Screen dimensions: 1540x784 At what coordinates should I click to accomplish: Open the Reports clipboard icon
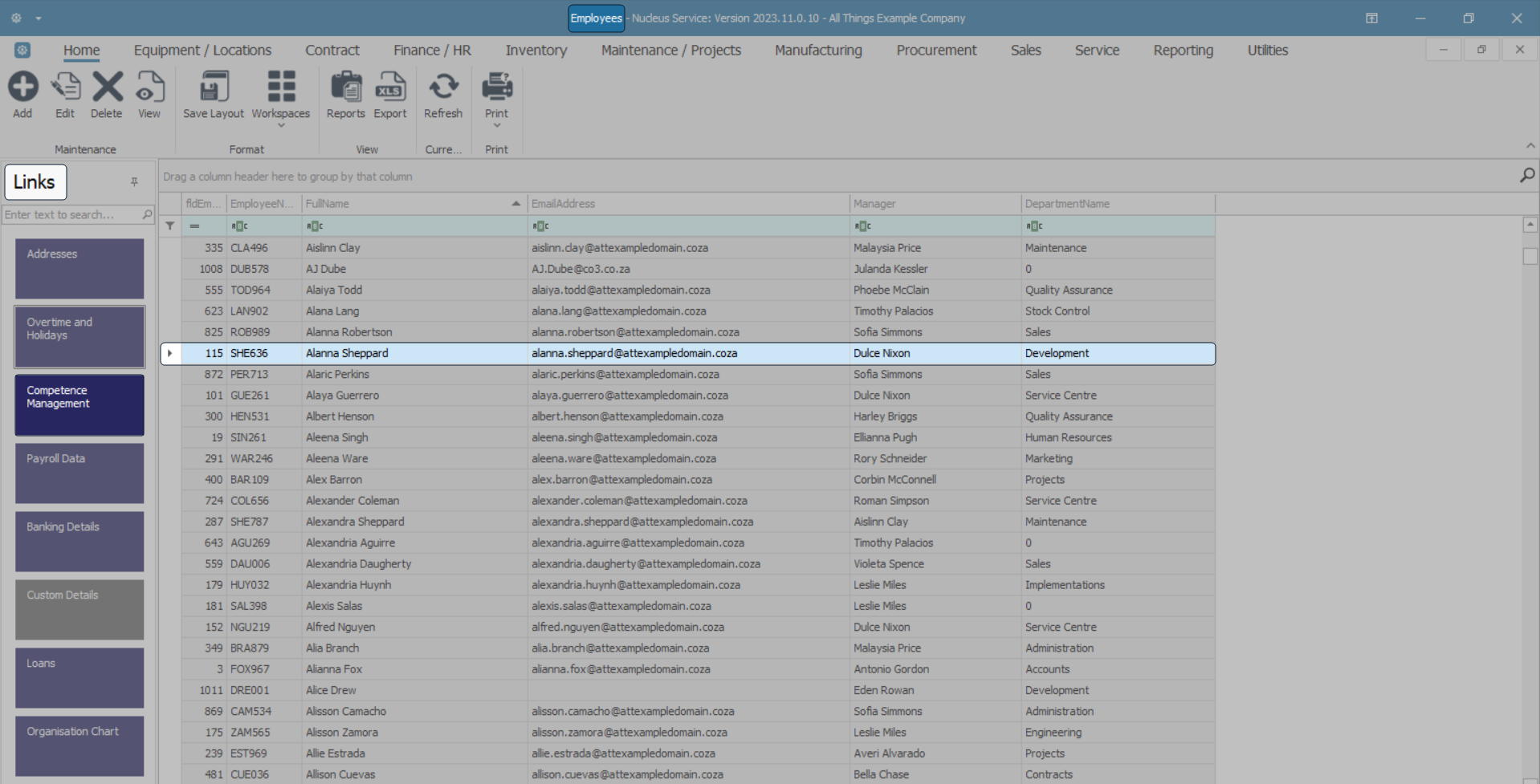[x=346, y=87]
